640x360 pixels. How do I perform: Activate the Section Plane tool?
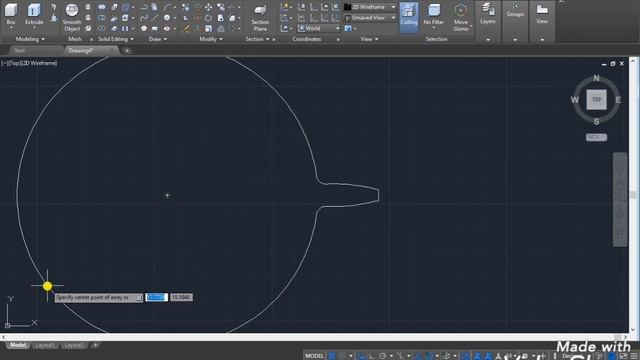click(260, 18)
